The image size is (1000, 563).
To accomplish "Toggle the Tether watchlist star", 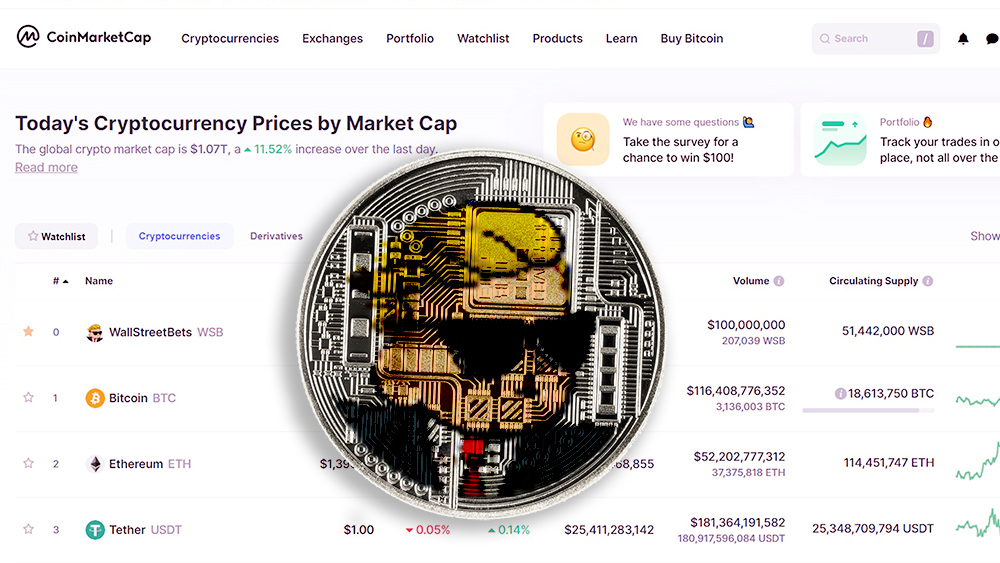I will coord(28,529).
